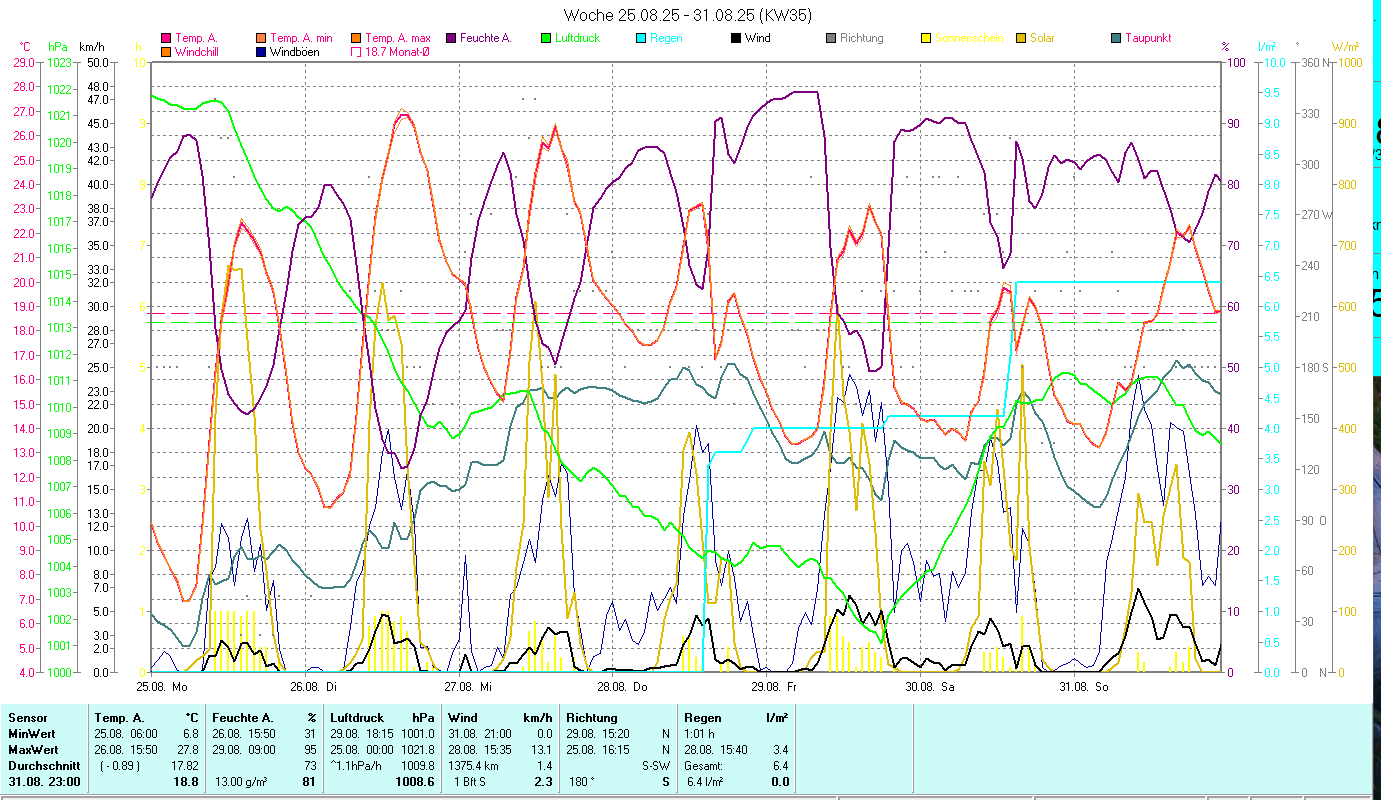Click the '31.08. 23:00' timestamp row label
Image resolution: width=1381 pixels, height=800 pixels.
tap(44, 782)
